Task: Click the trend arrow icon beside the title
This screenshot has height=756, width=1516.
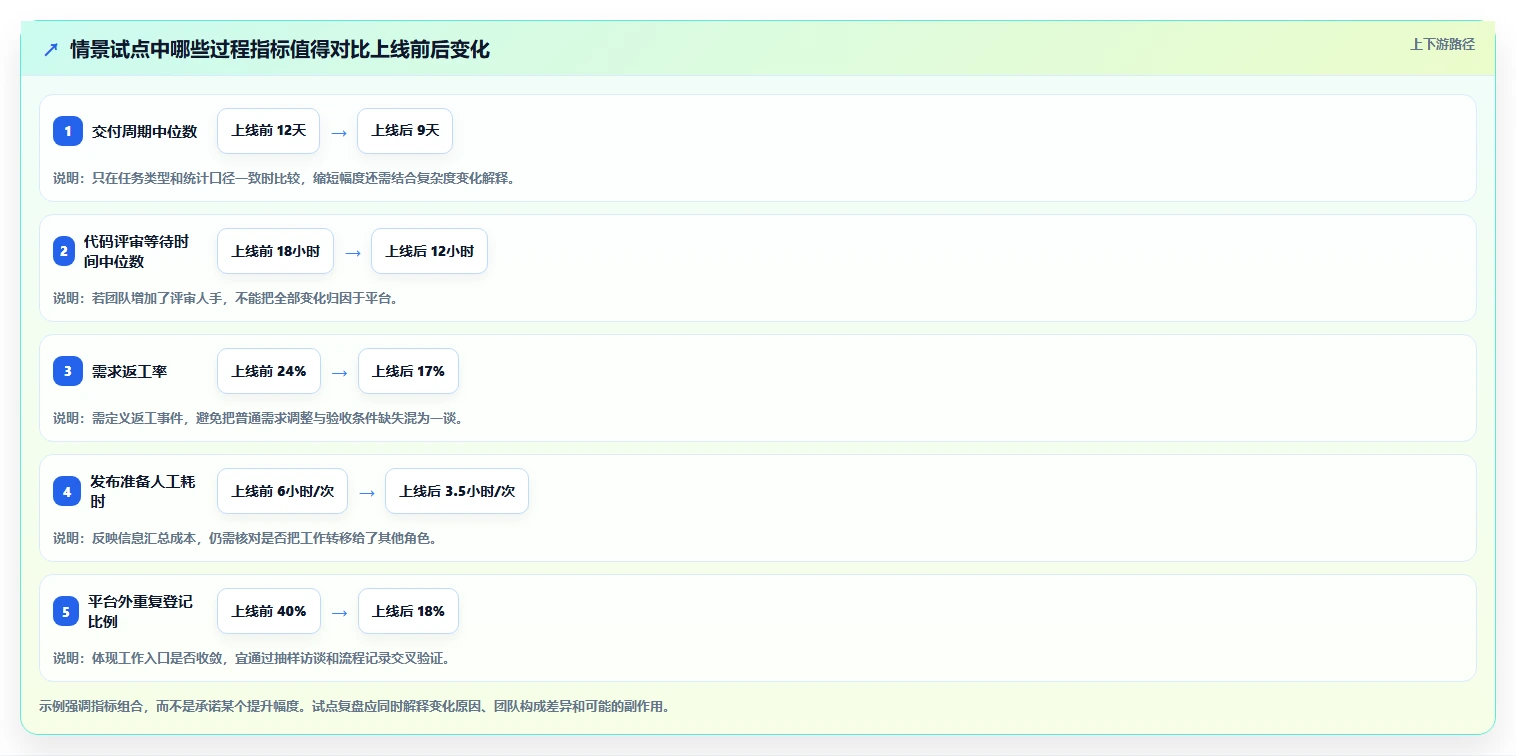Action: click(51, 50)
